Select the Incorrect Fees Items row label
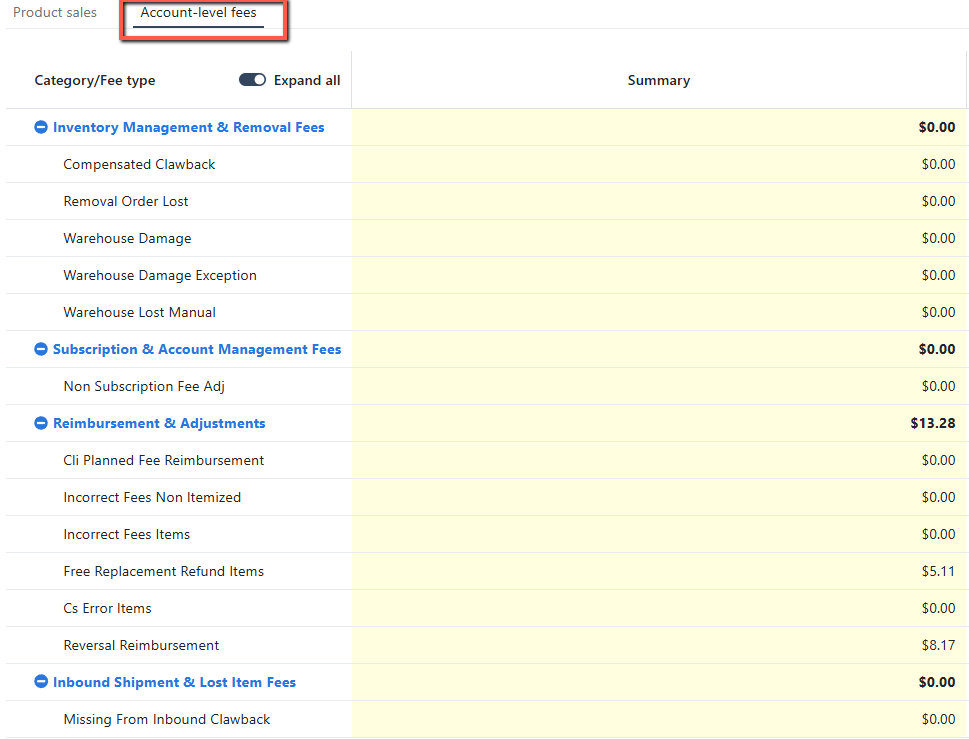This screenshot has width=969, height=739. 127,534
